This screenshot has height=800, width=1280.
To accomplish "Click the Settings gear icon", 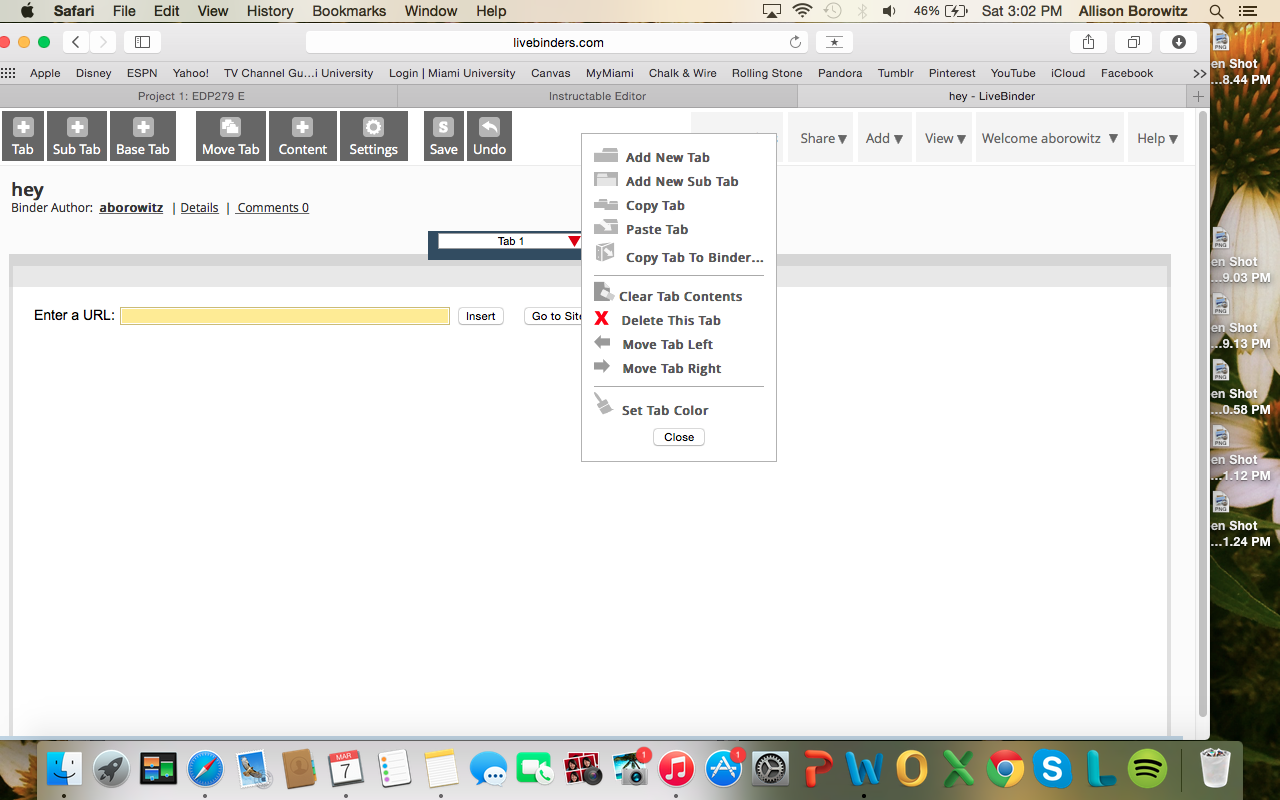I will (373, 135).
